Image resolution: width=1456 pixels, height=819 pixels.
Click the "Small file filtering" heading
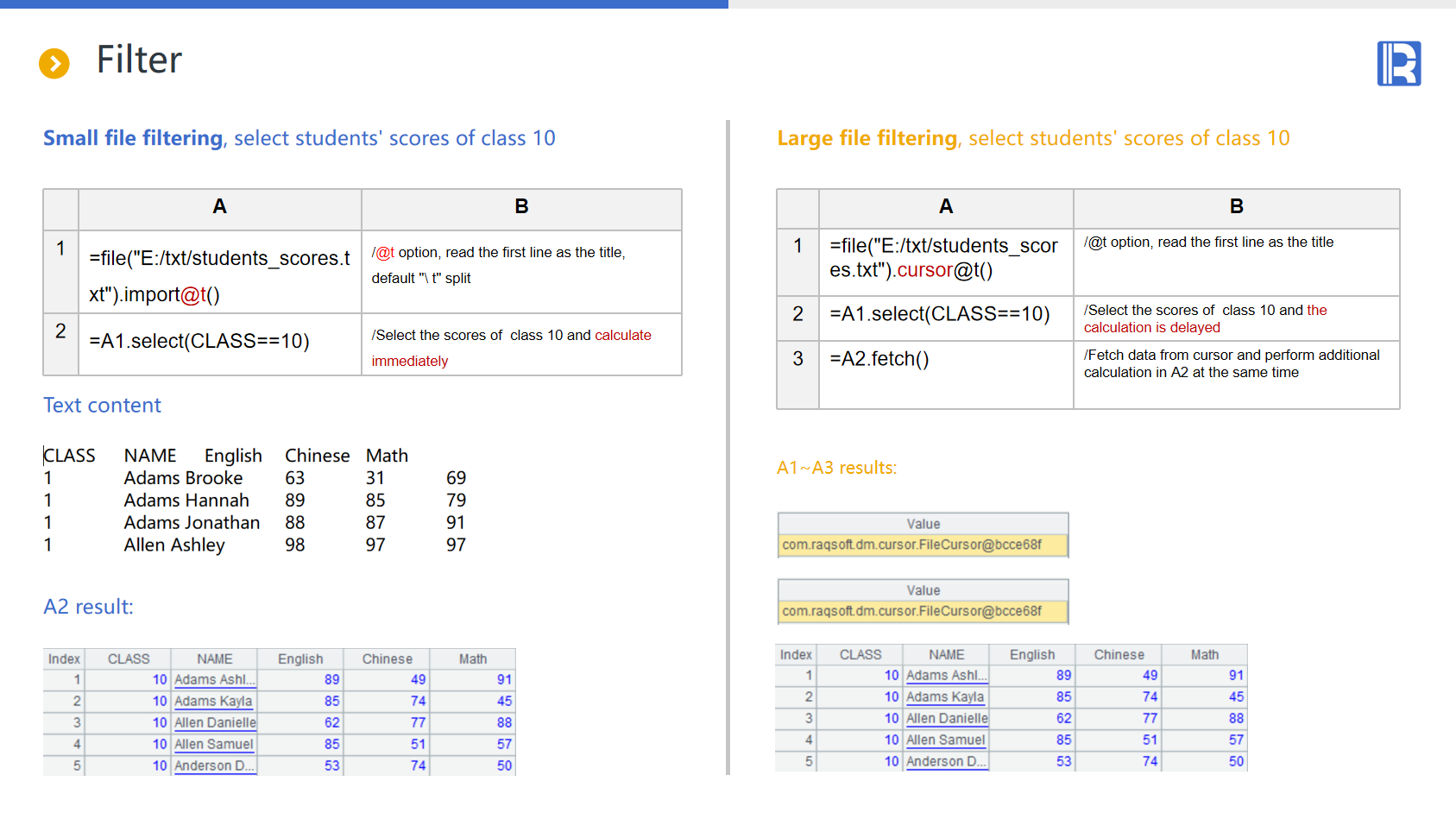[x=133, y=138]
